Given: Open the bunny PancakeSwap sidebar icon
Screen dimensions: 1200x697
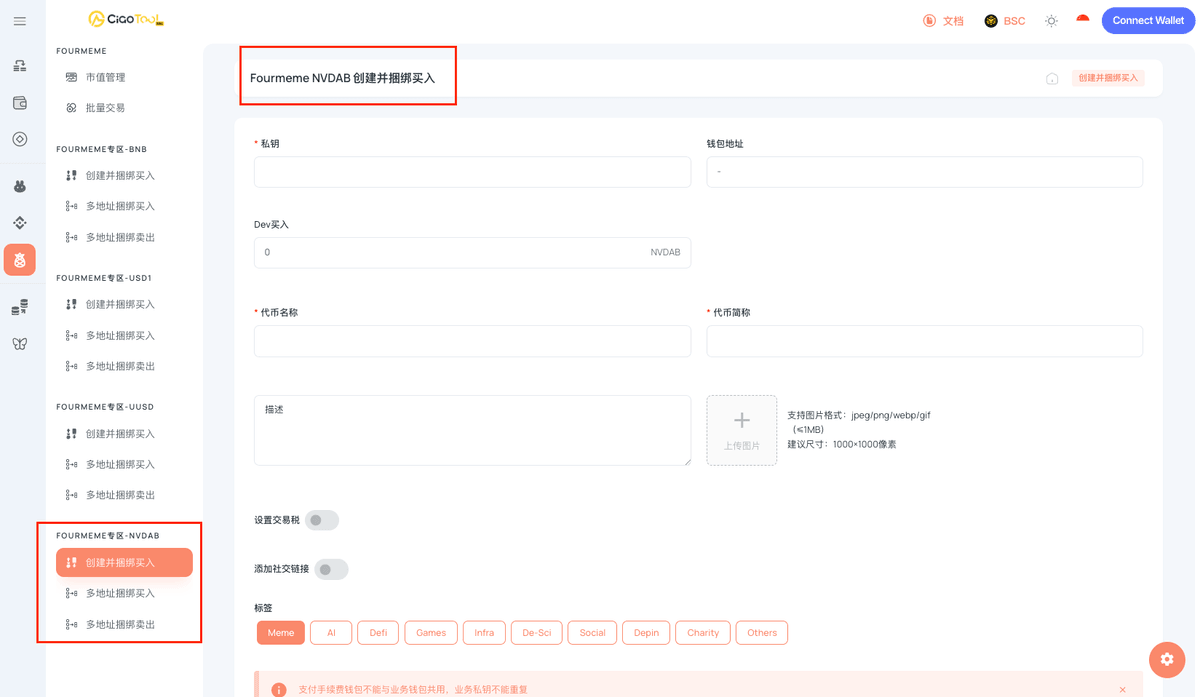Looking at the screenshot, I should pos(20,186).
